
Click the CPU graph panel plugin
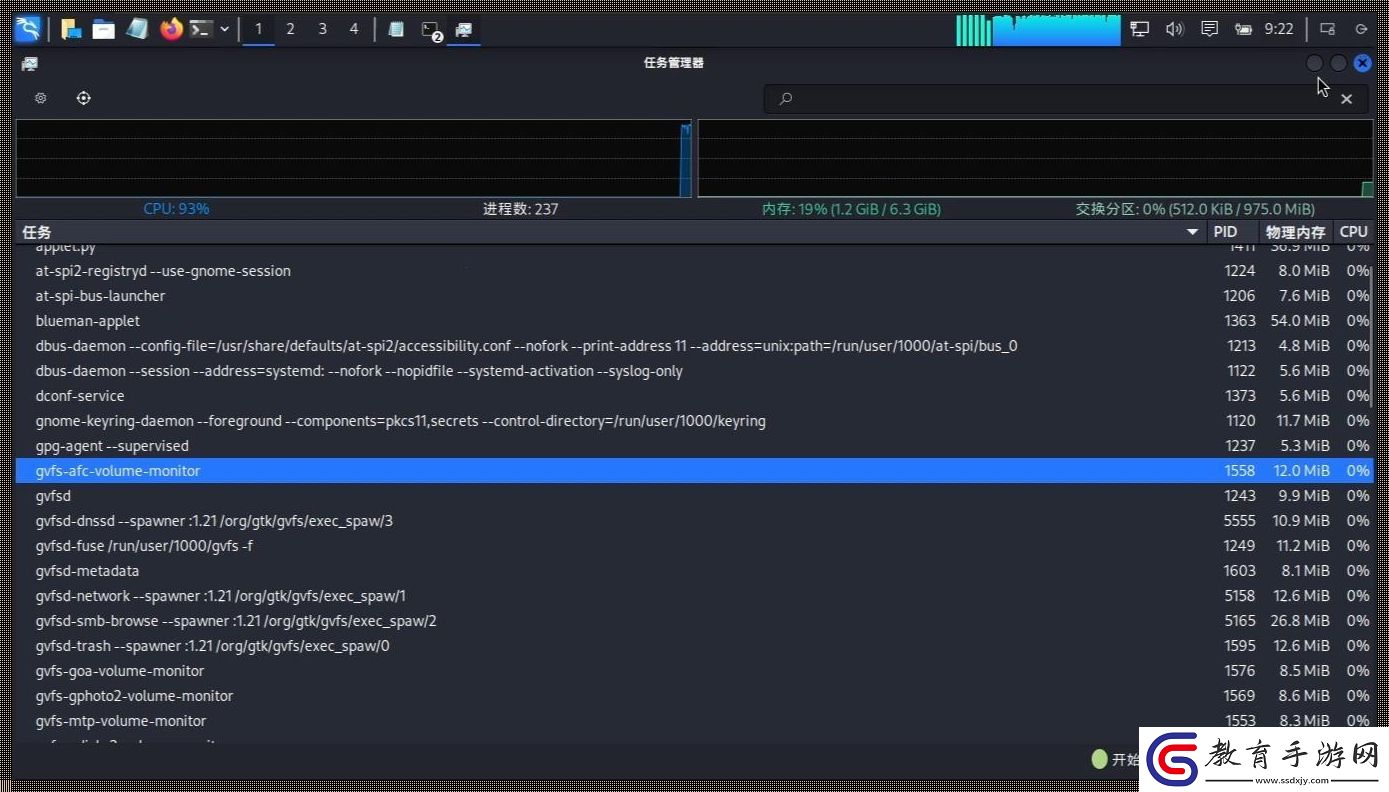(1038, 30)
